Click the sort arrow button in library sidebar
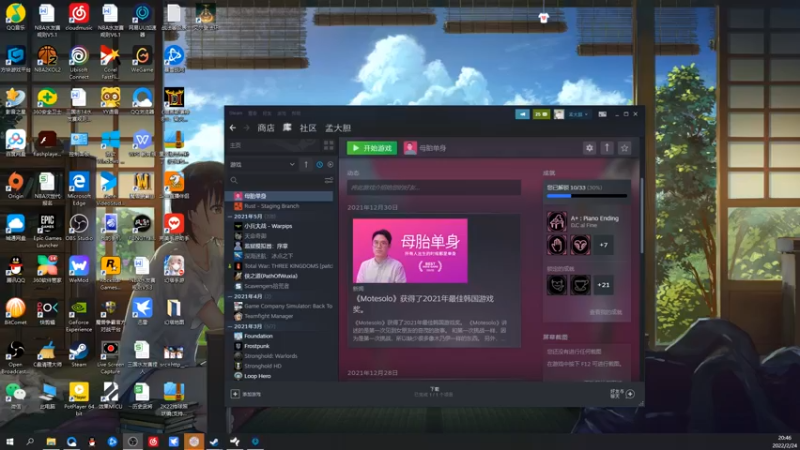Screen dimensions: 800x450 pyautogui.click(x=306, y=164)
